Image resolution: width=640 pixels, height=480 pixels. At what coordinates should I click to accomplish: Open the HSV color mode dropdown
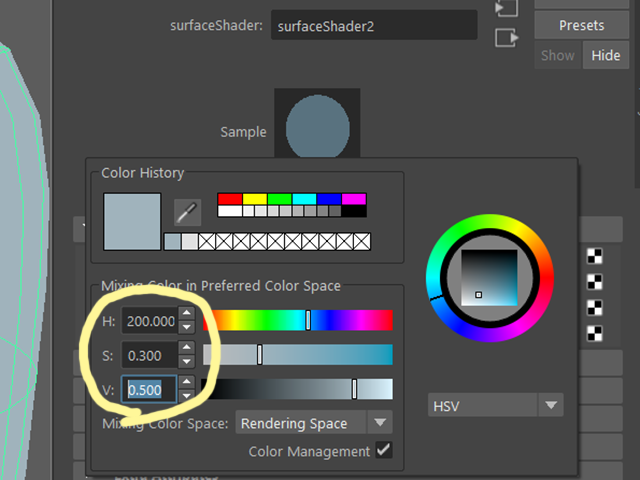496,405
